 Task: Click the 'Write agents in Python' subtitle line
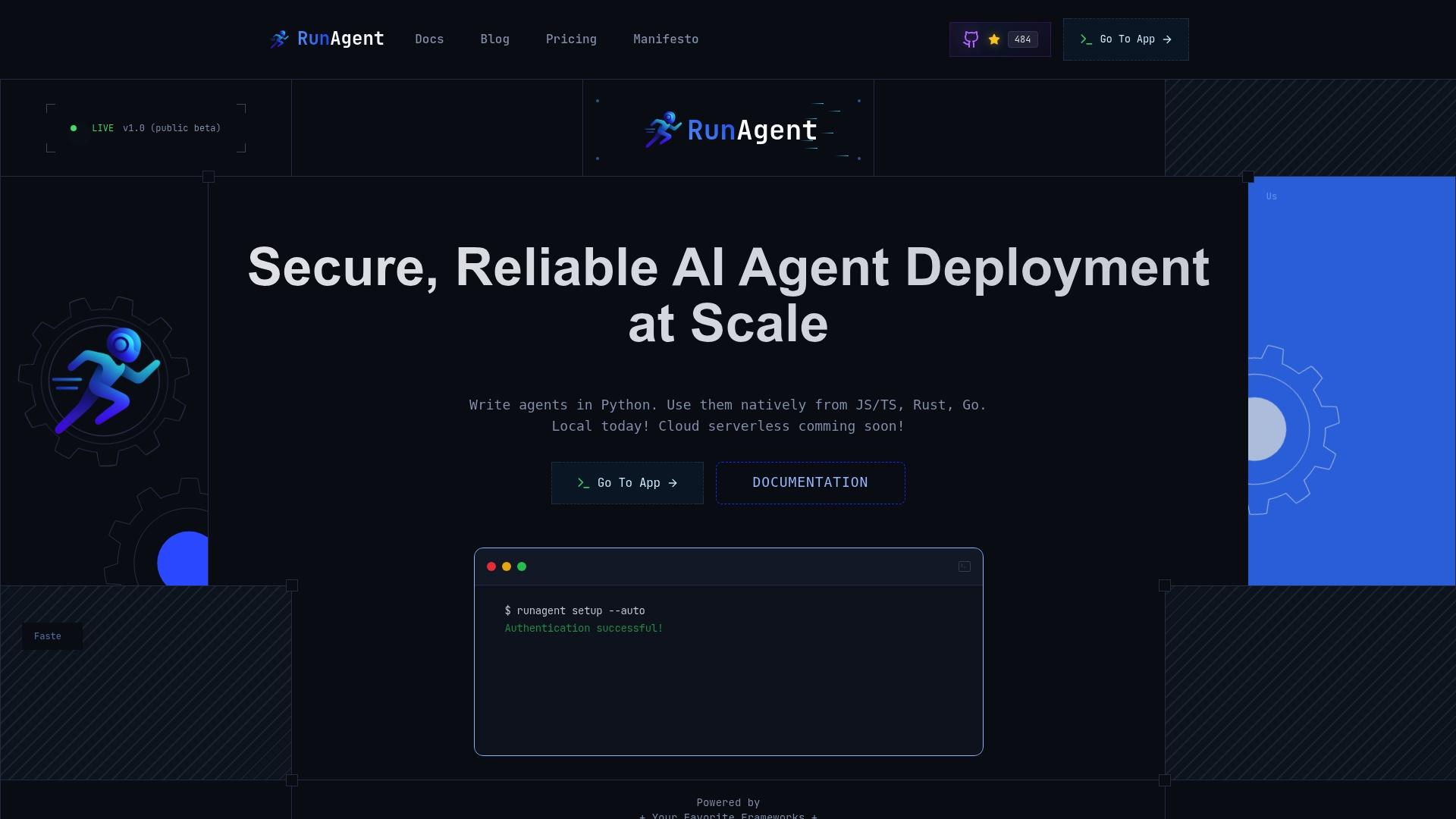[728, 405]
